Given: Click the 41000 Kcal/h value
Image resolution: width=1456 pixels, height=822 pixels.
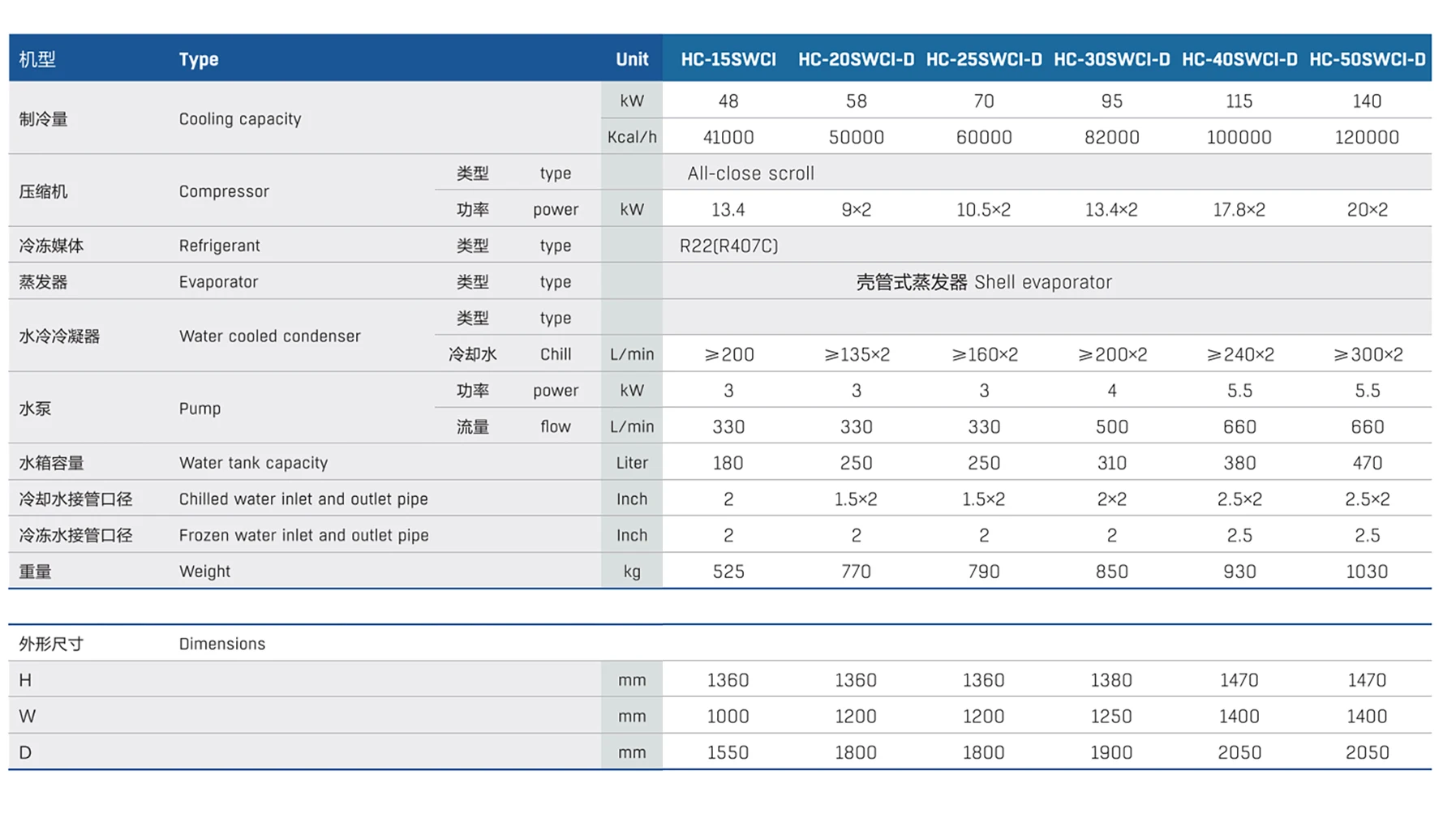Looking at the screenshot, I should point(728,137).
